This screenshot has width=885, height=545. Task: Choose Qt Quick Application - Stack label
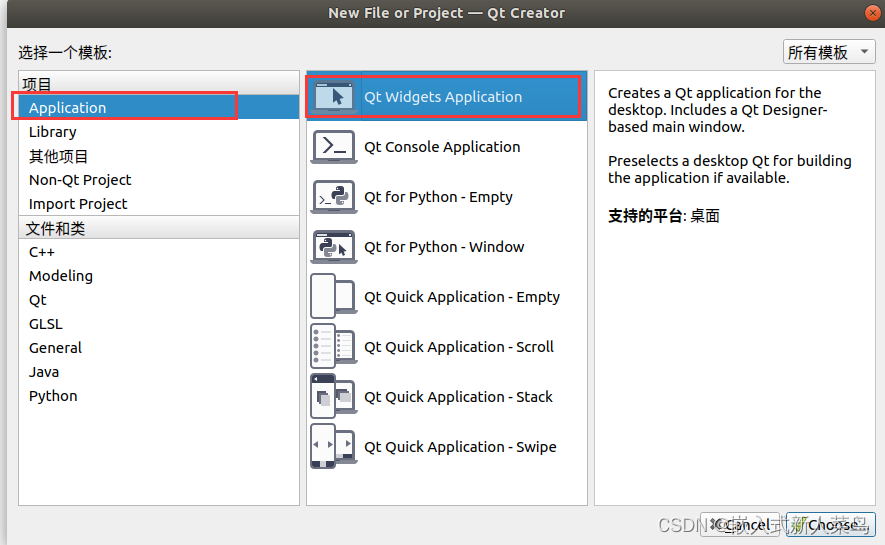click(x=458, y=397)
